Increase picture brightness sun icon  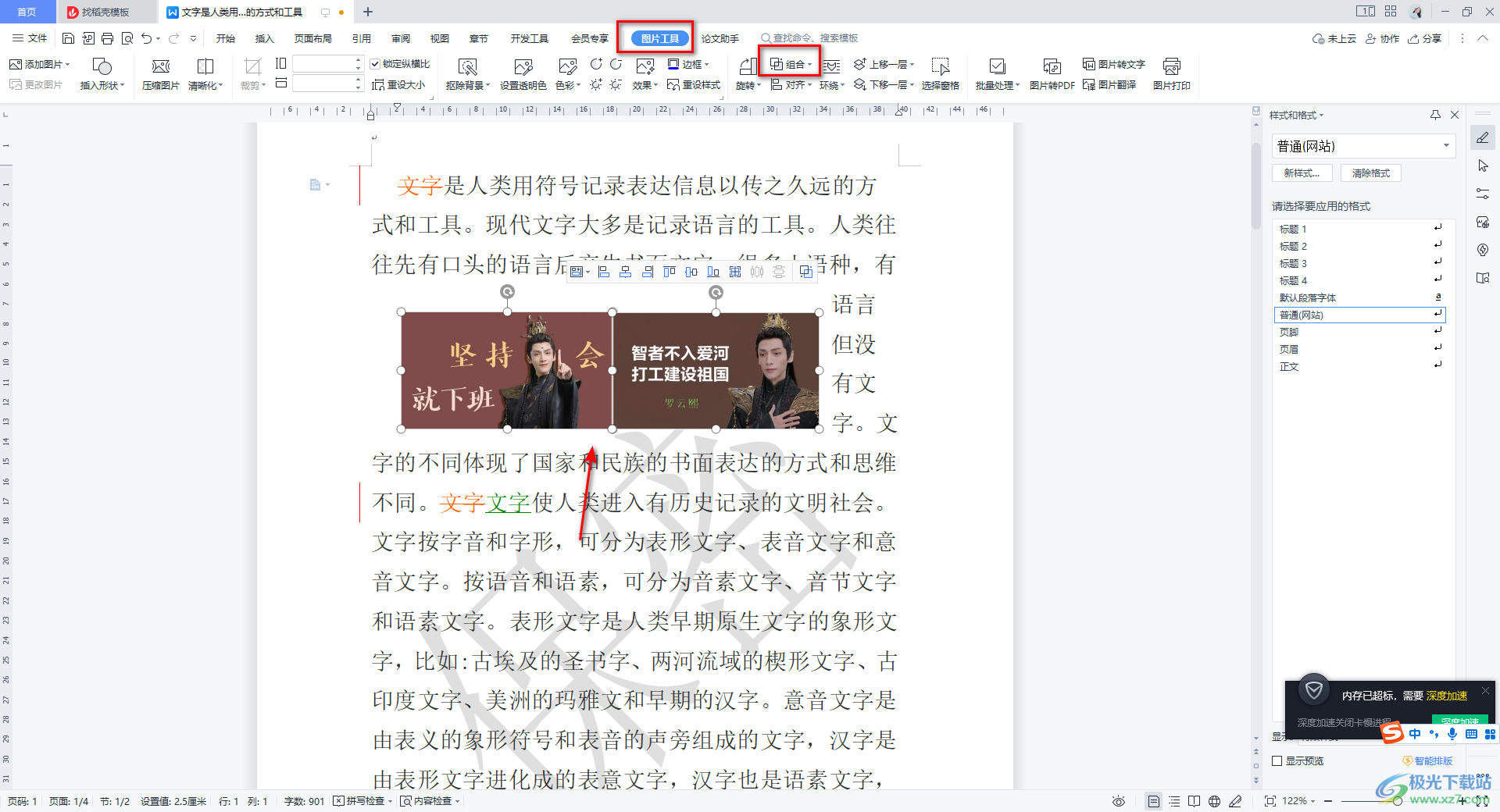pos(596,84)
